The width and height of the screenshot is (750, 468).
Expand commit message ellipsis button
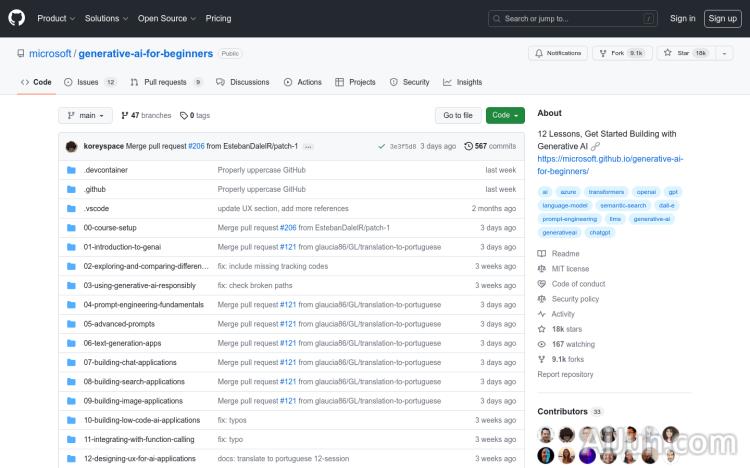(308, 146)
